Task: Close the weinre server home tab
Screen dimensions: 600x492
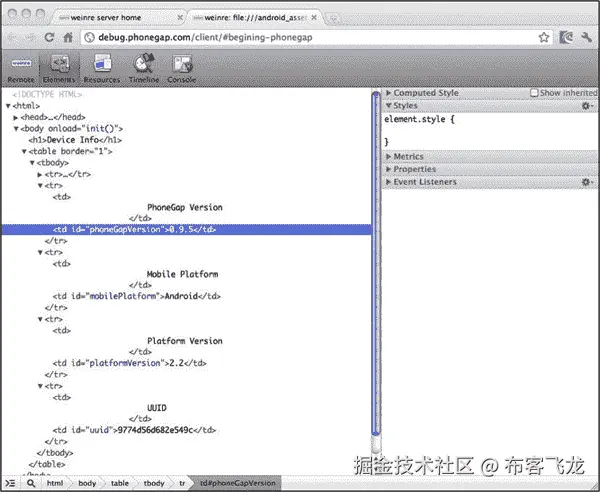Action: [x=180, y=18]
